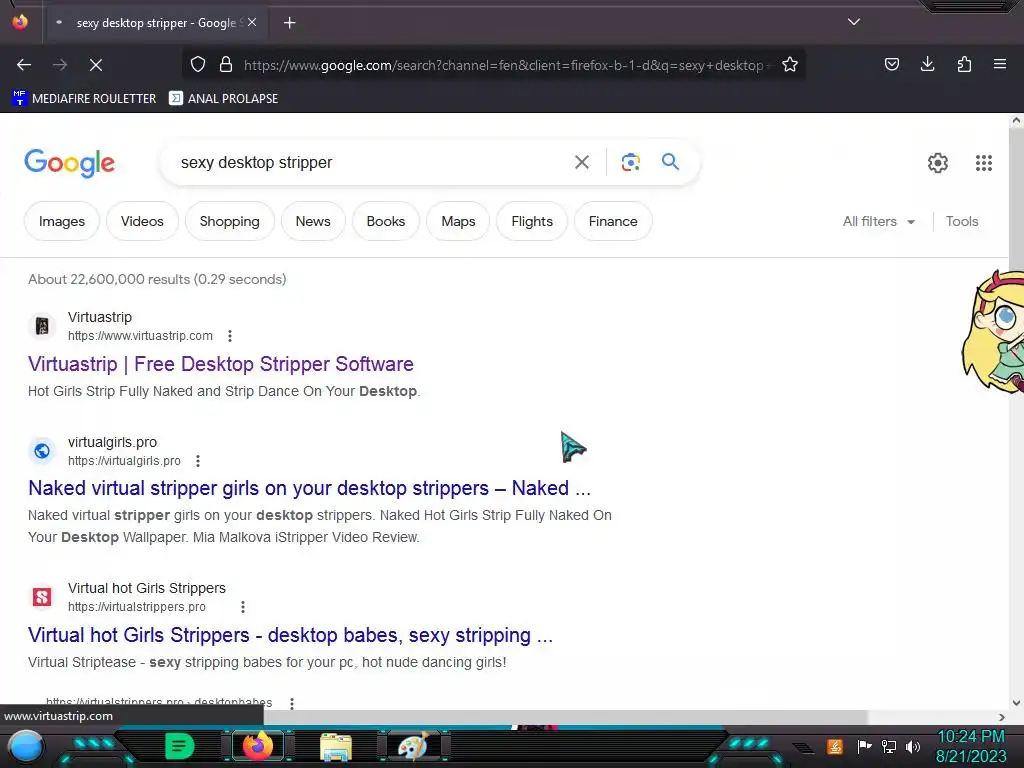1024x768 pixels.
Task: Select the News filter chip
Action: [x=313, y=221]
